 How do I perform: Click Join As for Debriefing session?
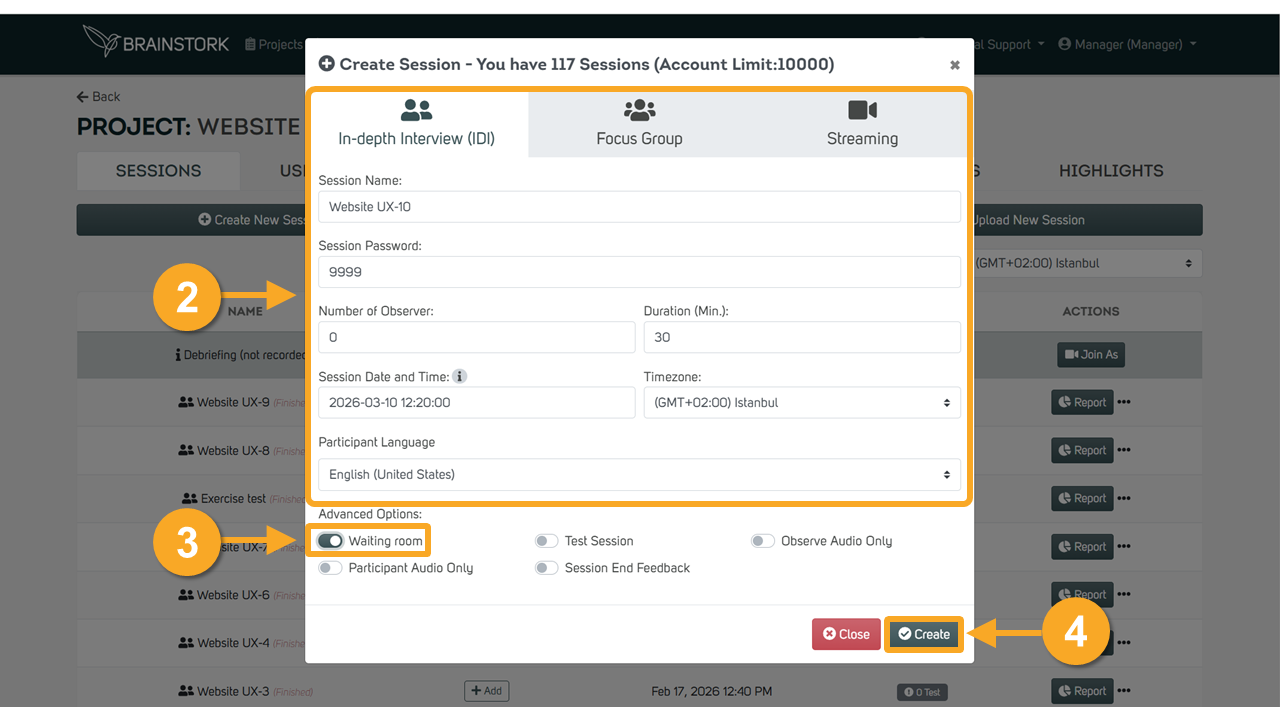pyautogui.click(x=1091, y=354)
